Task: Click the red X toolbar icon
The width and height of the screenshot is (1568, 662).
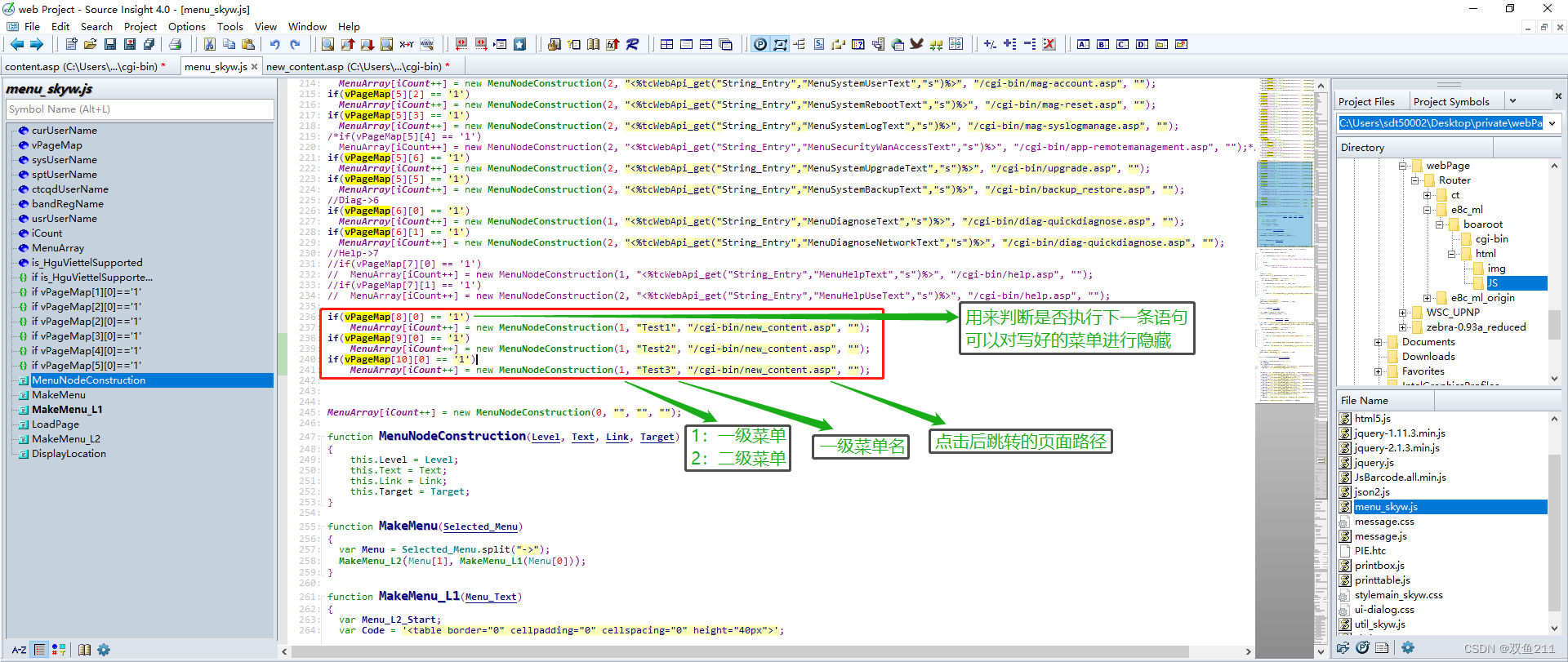Action: point(1049,44)
